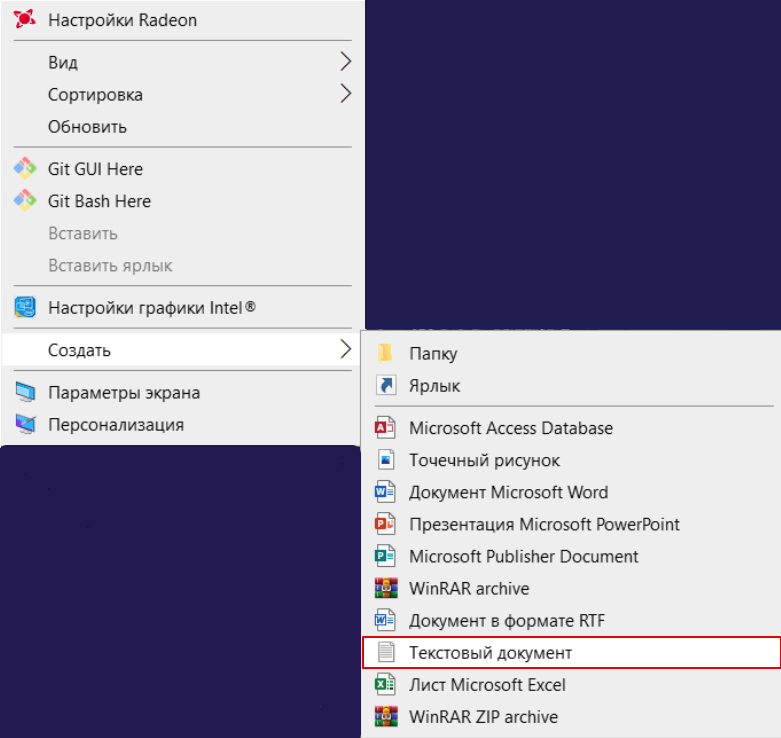Open Настройки графики Intel entry

point(181,307)
